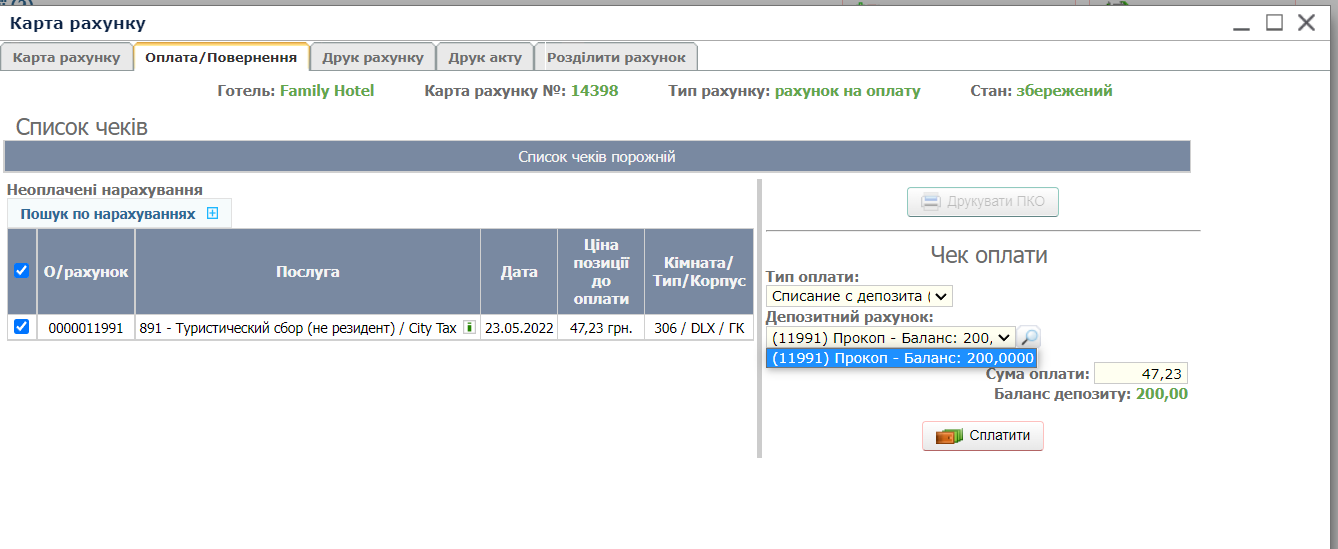Click the magnifier icon next to deposit account
1338x549 pixels.
coord(1030,338)
